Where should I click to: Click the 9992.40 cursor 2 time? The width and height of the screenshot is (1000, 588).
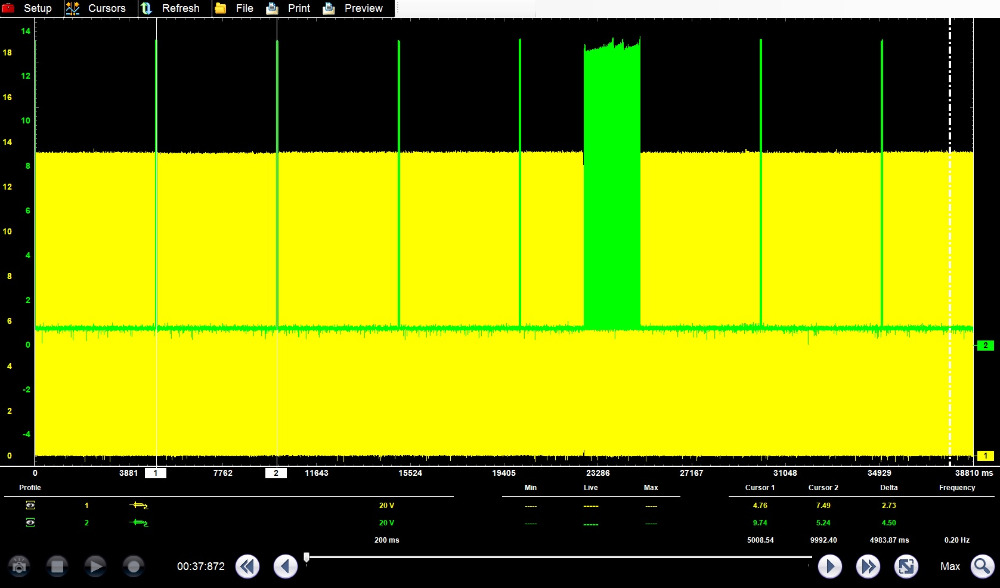823,540
